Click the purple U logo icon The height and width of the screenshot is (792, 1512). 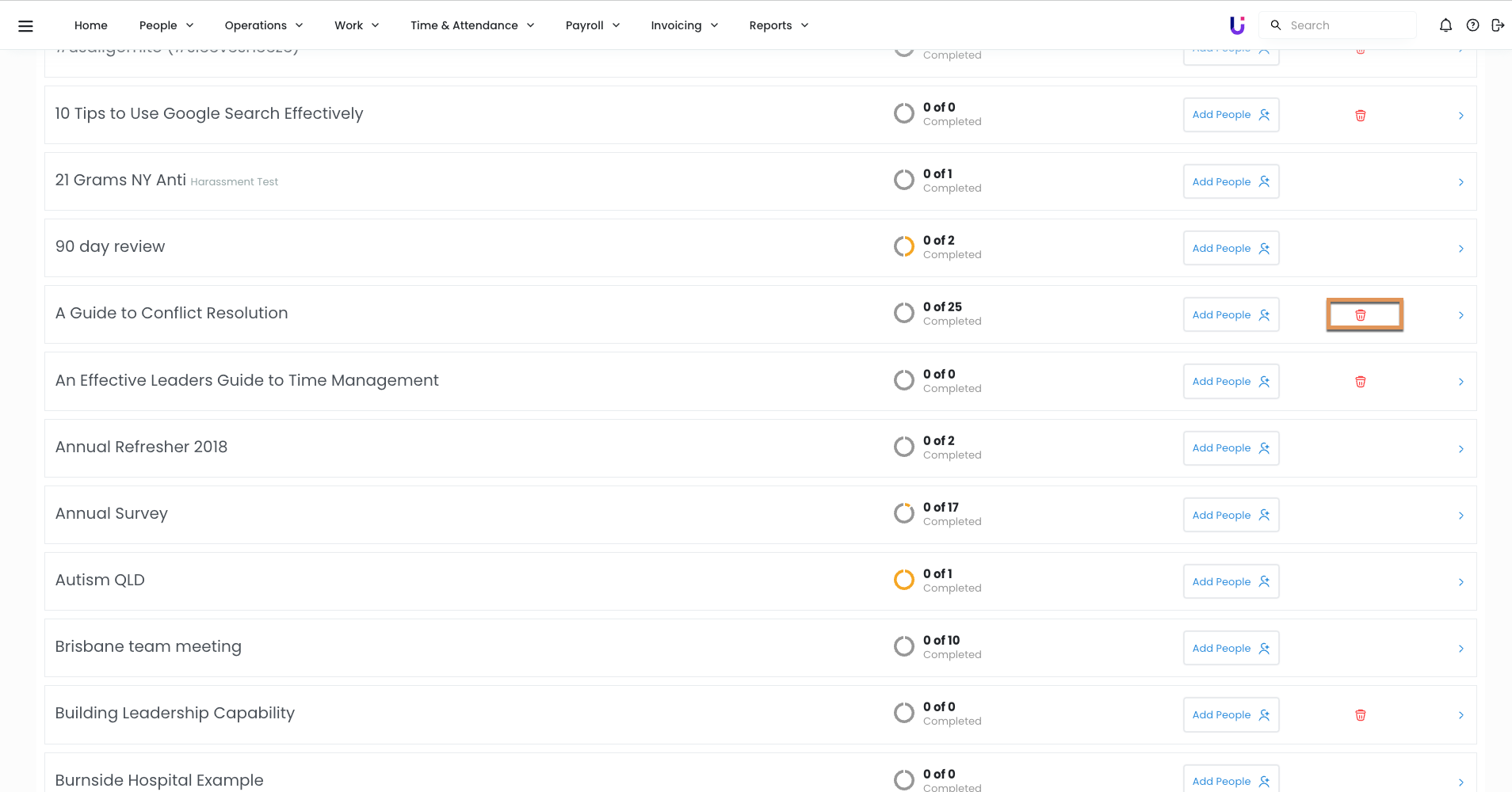click(x=1236, y=25)
